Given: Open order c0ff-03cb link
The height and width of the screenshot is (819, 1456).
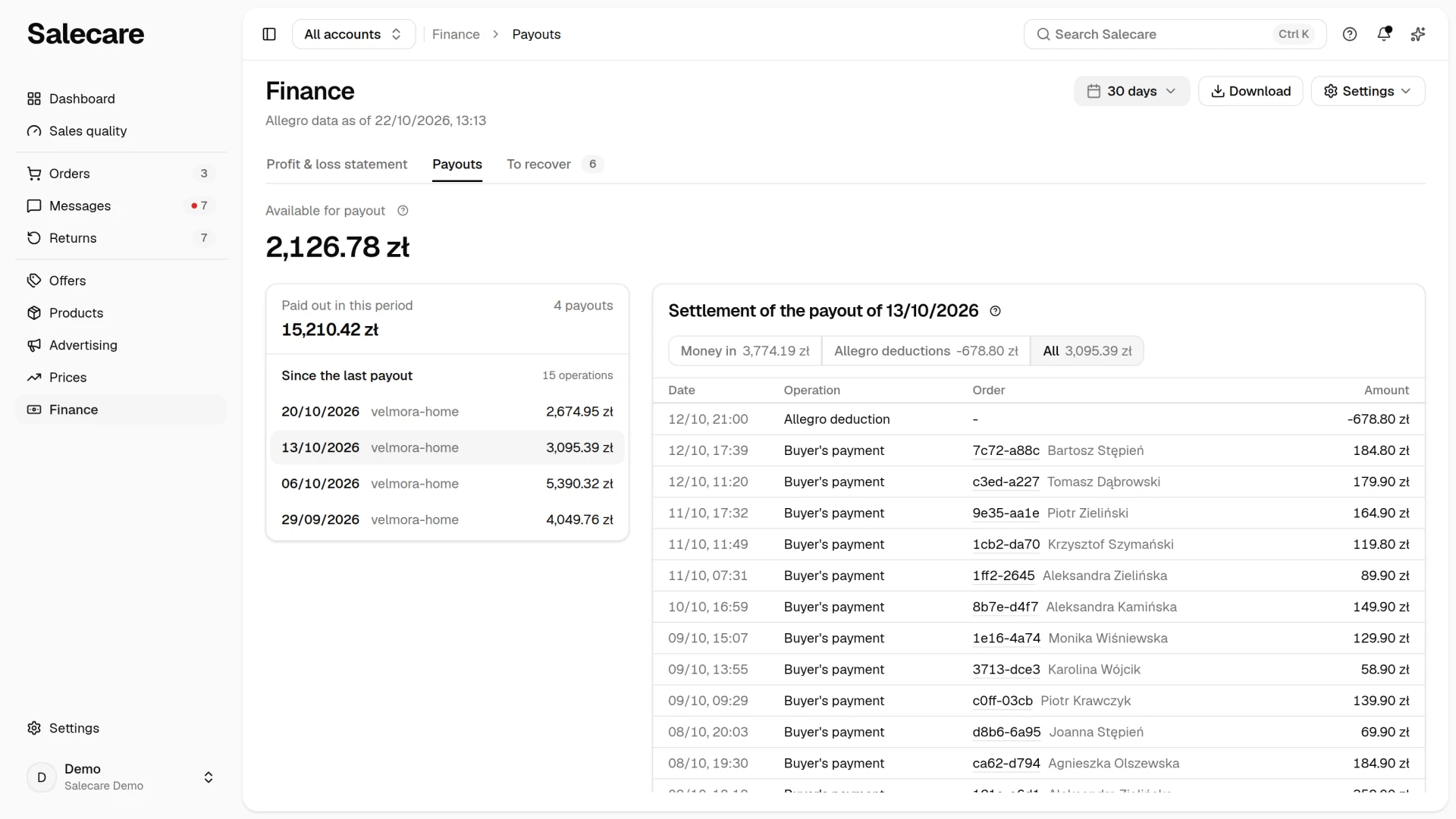Looking at the screenshot, I should [x=1003, y=701].
